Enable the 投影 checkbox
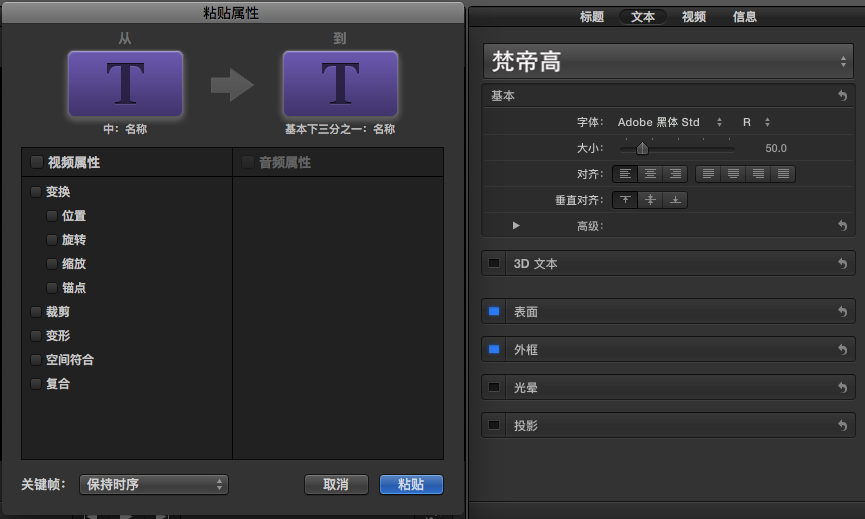This screenshot has height=519, width=865. (x=494, y=425)
